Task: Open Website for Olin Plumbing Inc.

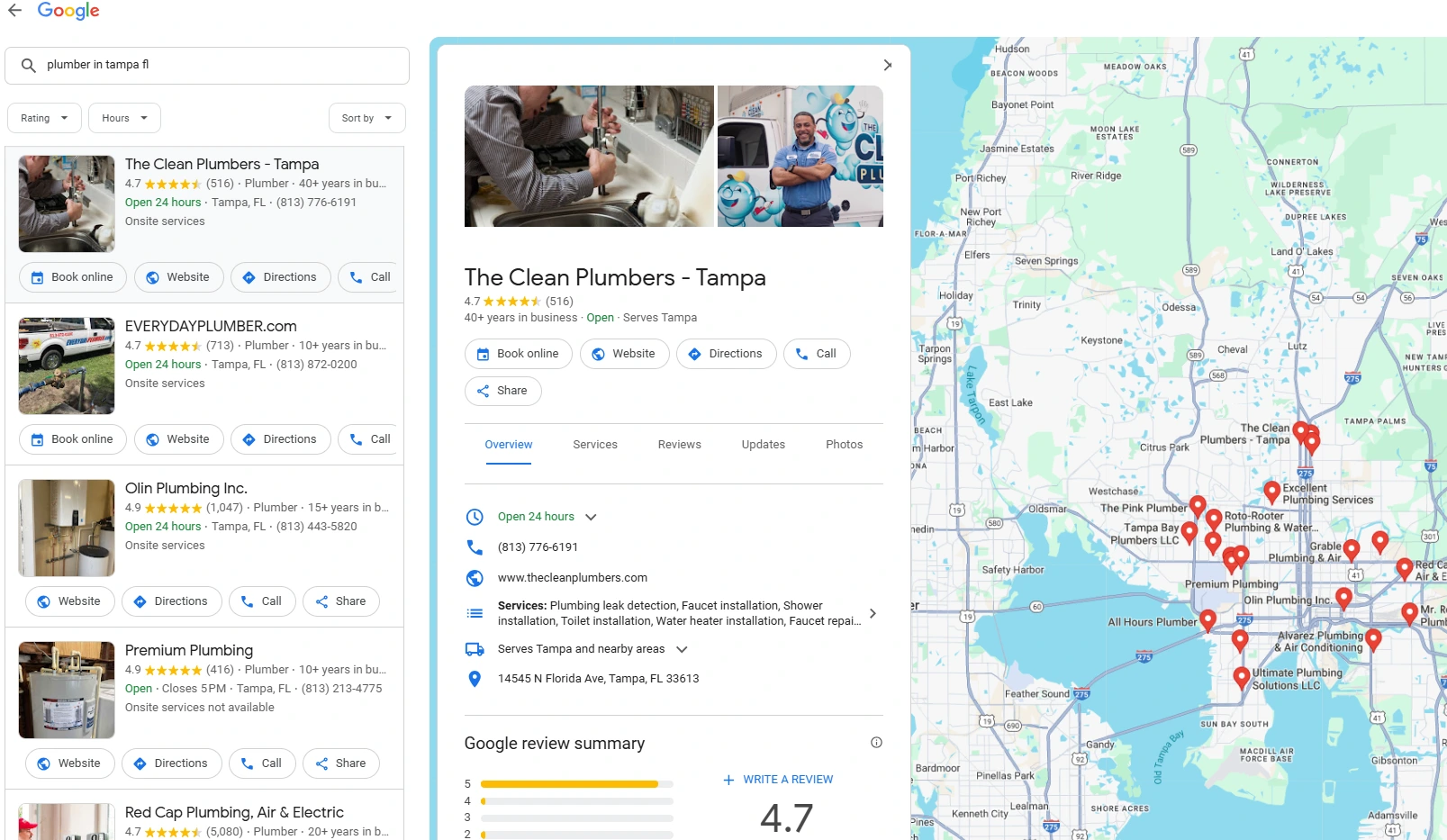Action: pyautogui.click(x=69, y=601)
